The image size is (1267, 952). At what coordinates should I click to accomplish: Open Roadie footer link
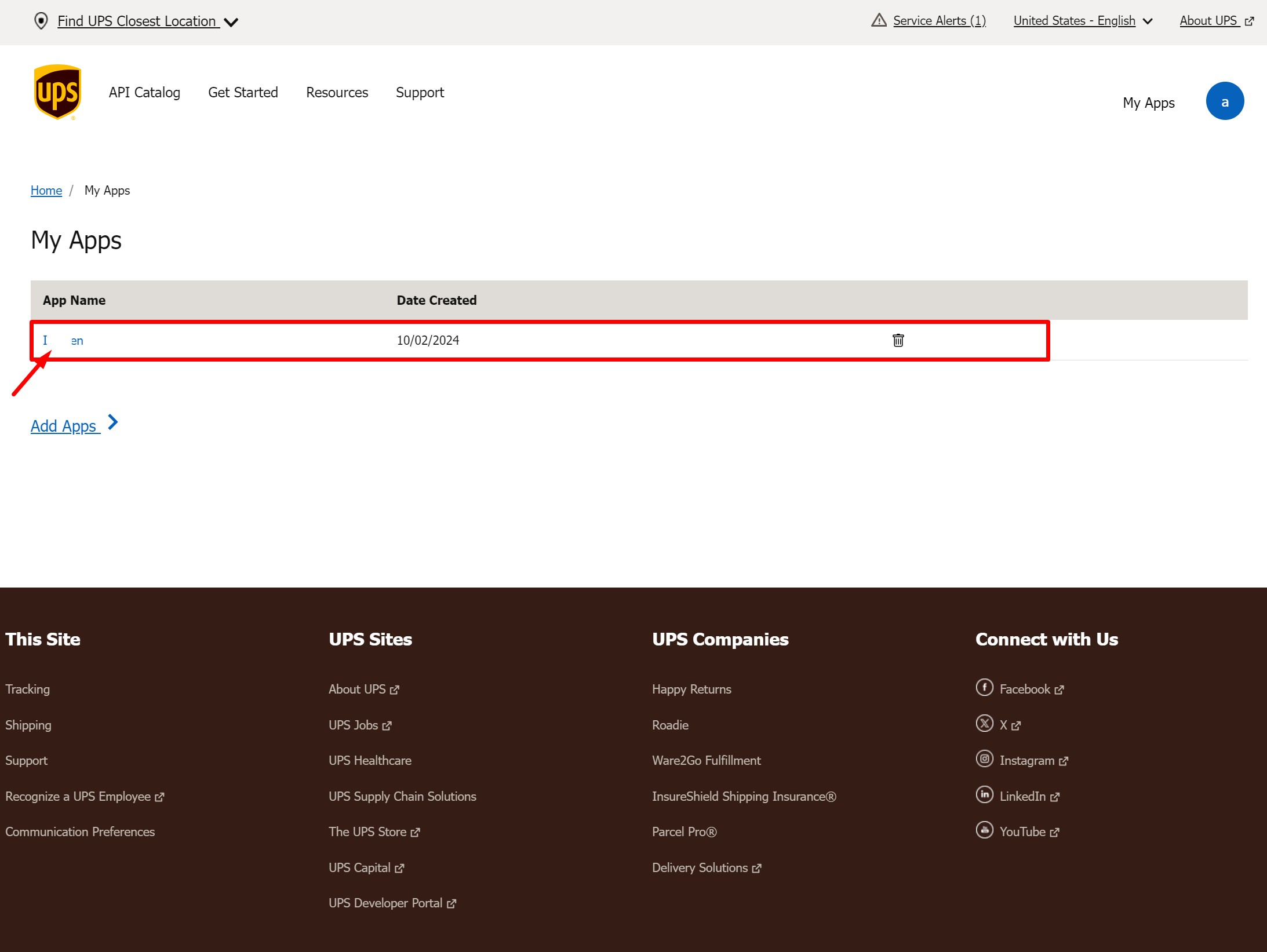pos(670,725)
